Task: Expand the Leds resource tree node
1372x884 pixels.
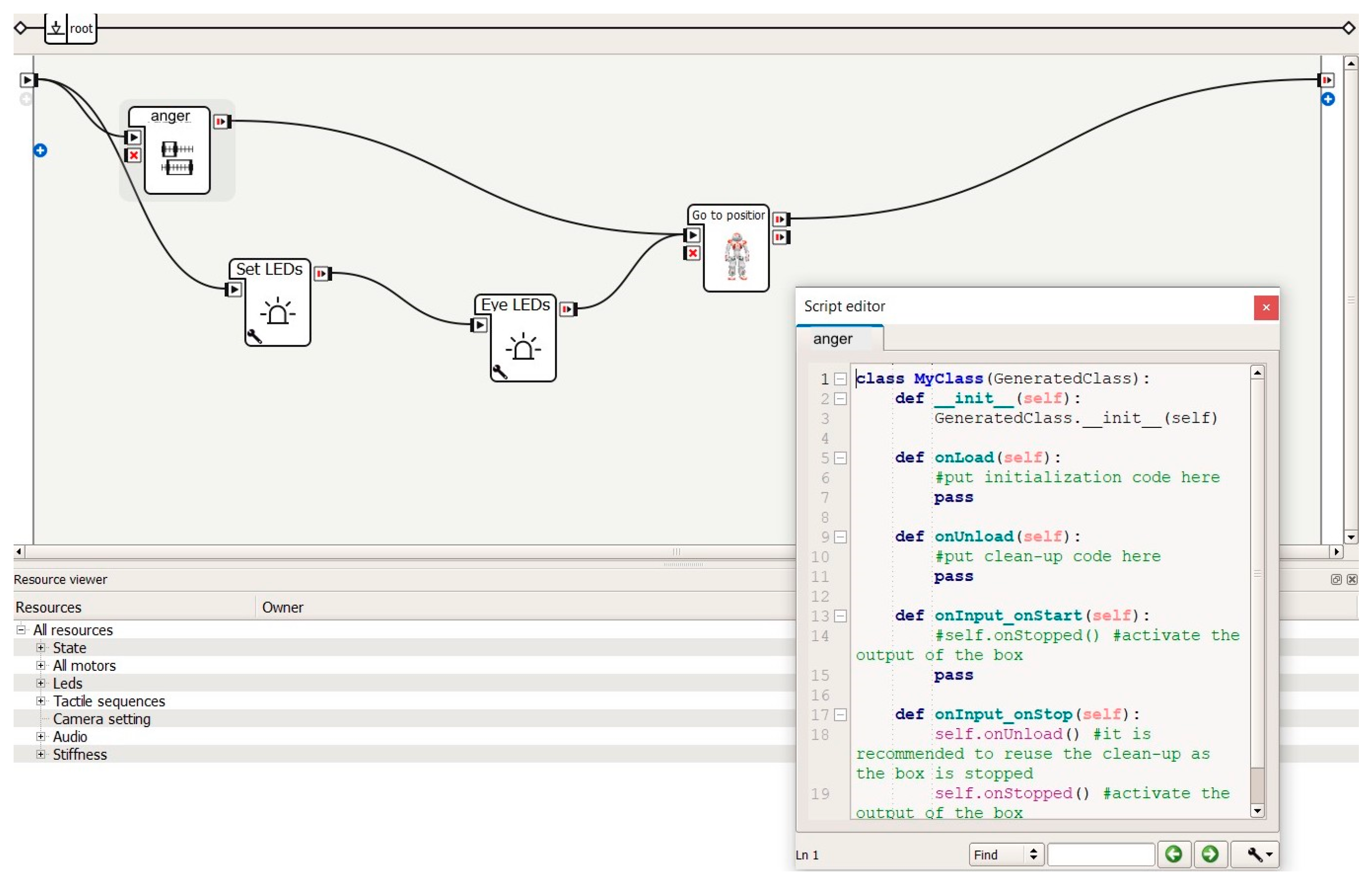Action: pos(41,684)
